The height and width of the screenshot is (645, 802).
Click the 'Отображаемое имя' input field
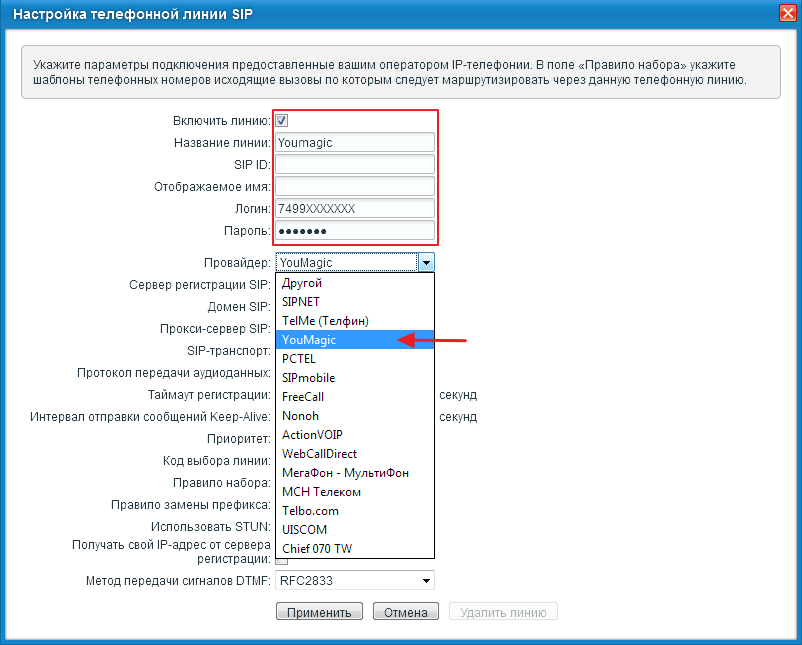click(x=354, y=187)
